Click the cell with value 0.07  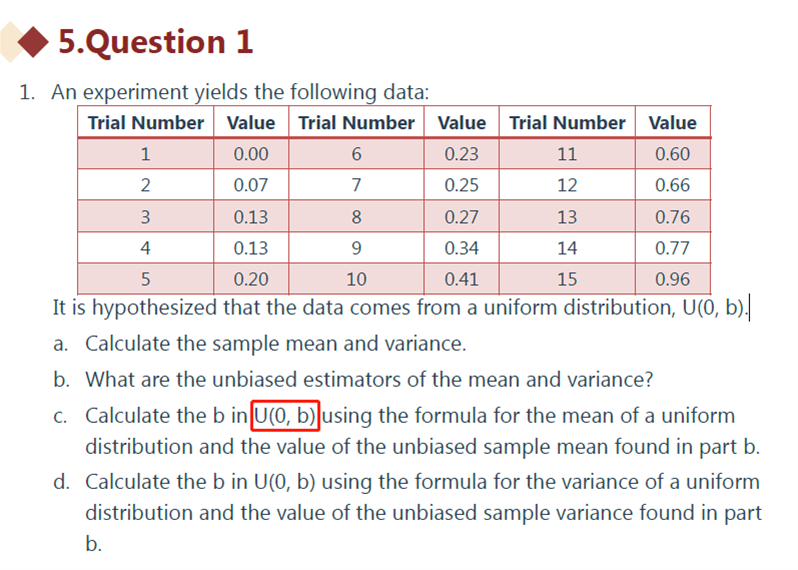(x=251, y=185)
